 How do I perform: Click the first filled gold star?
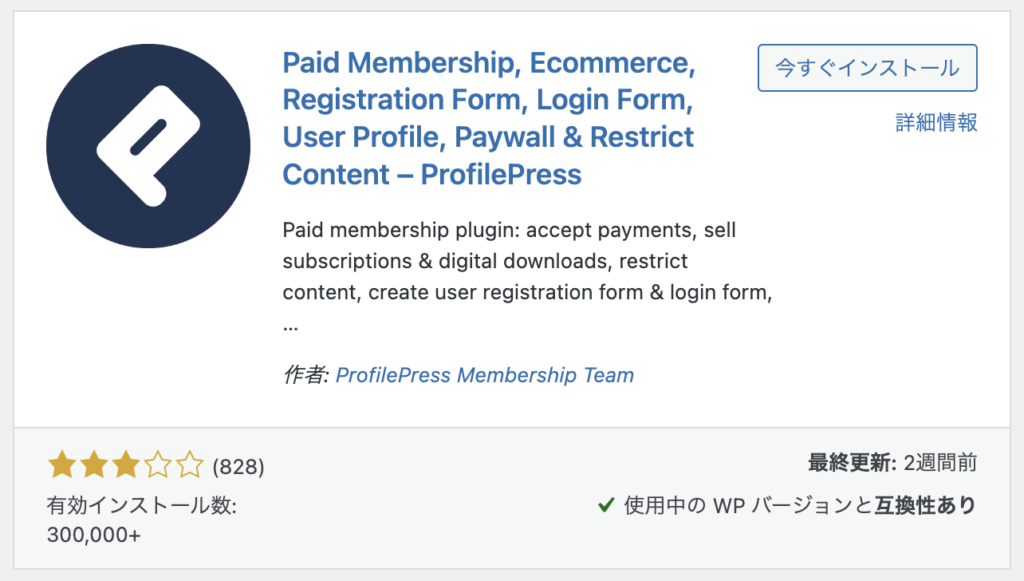pyautogui.click(x=62, y=465)
